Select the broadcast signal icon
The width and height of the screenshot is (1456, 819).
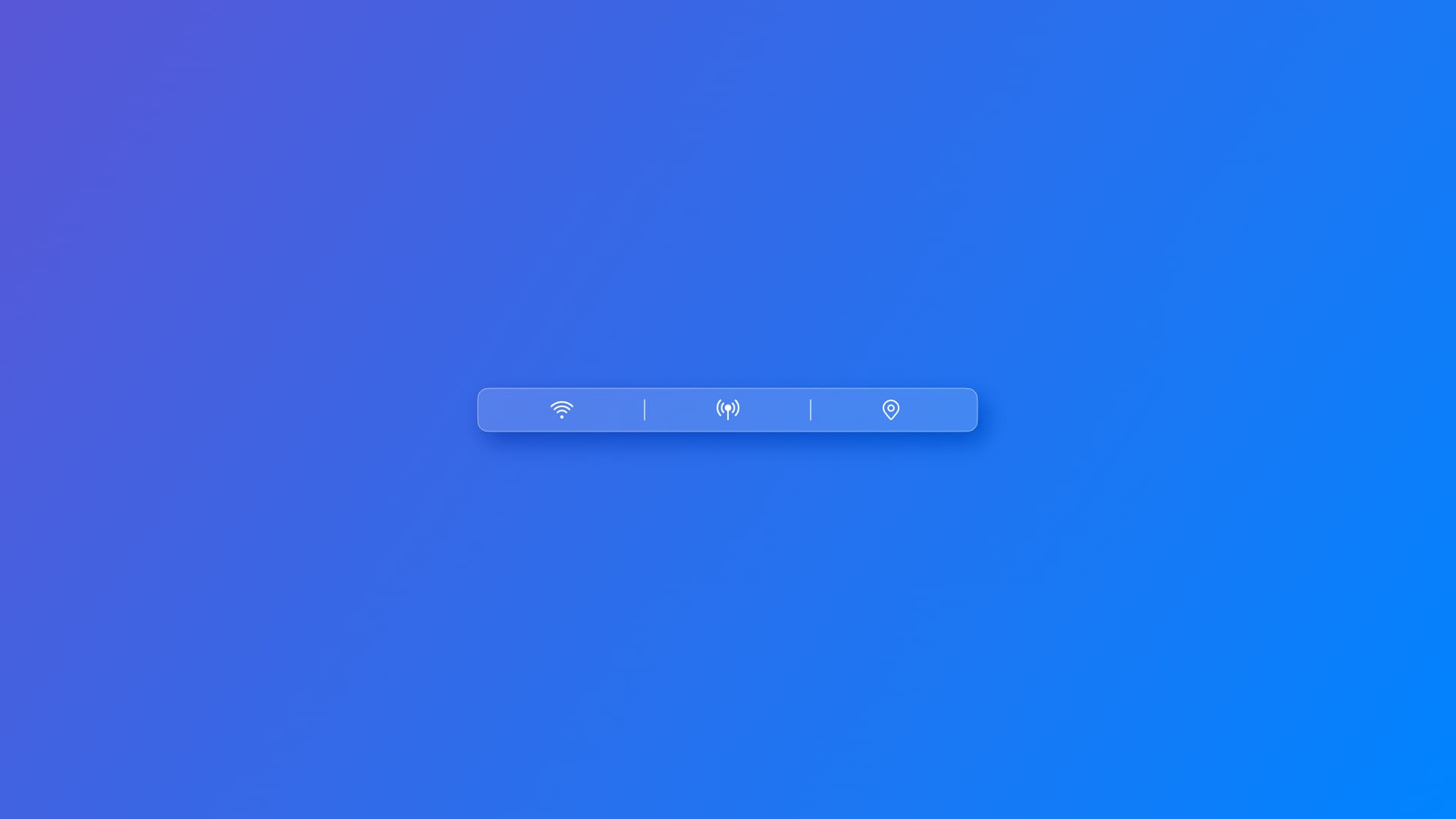pyautogui.click(x=728, y=409)
